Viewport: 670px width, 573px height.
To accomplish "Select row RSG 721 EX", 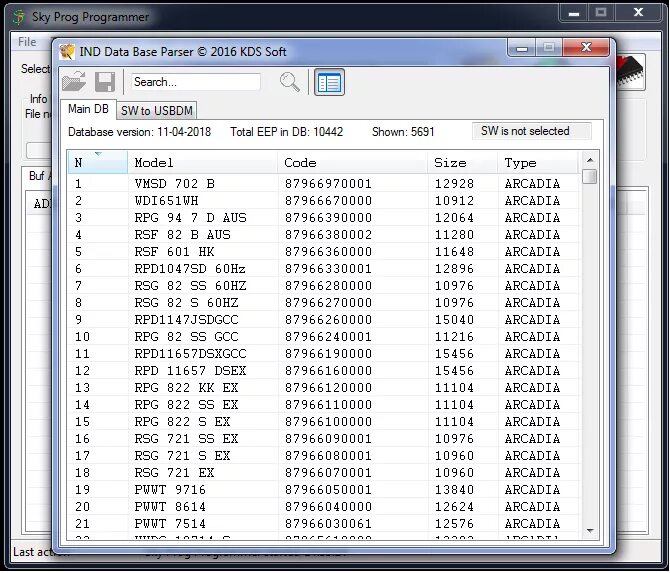I will pos(323,473).
